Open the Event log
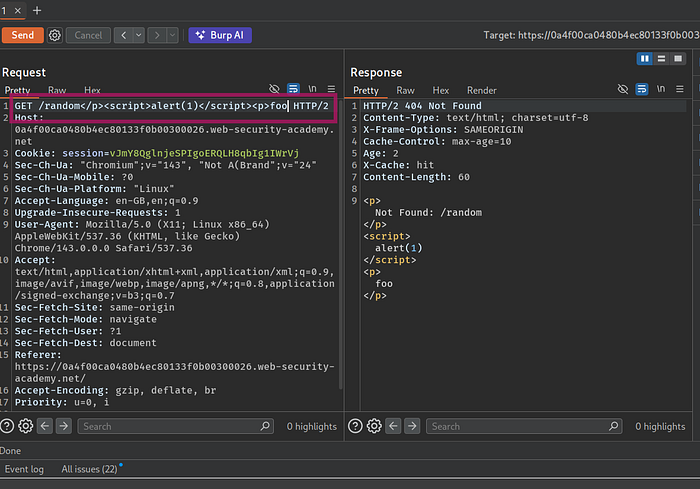Image resolution: width=700 pixels, height=489 pixels. click(24, 469)
